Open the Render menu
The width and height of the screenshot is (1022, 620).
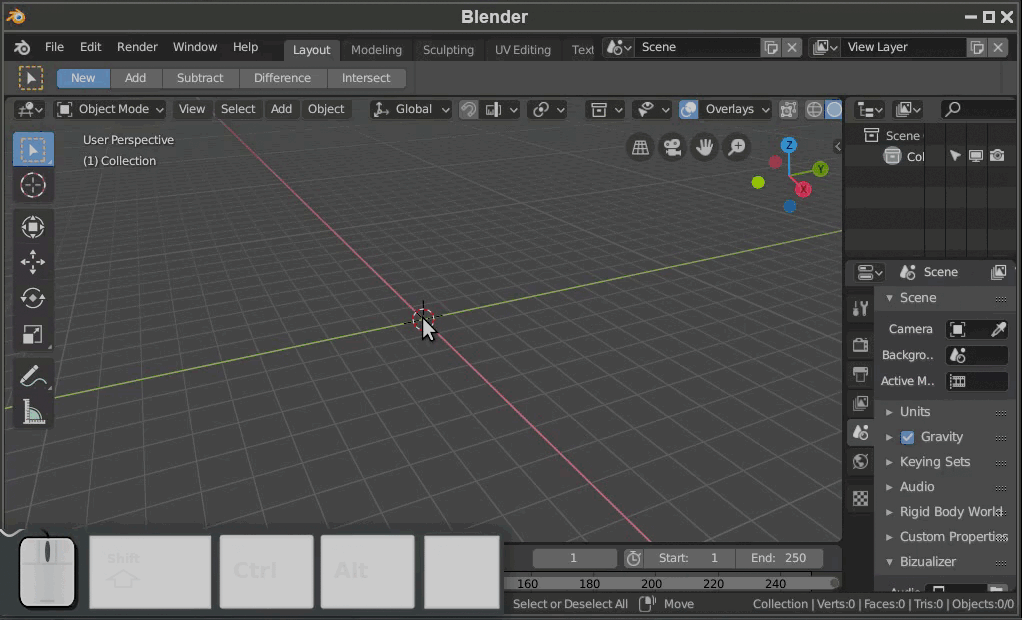(x=137, y=47)
